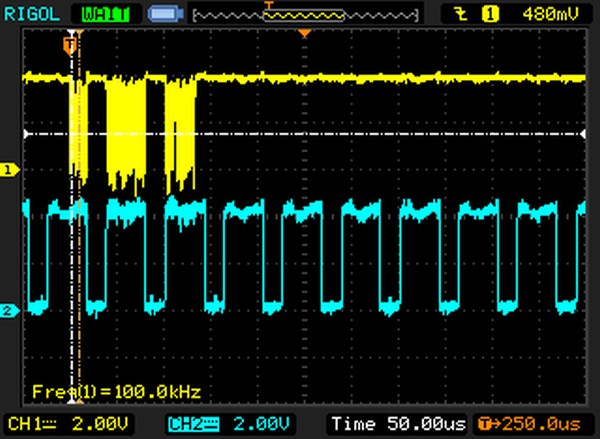Screen dimensions: 600x439
Task: Click the orange T trigger marker at top-left of grid
Action: pyautogui.click(x=69, y=45)
